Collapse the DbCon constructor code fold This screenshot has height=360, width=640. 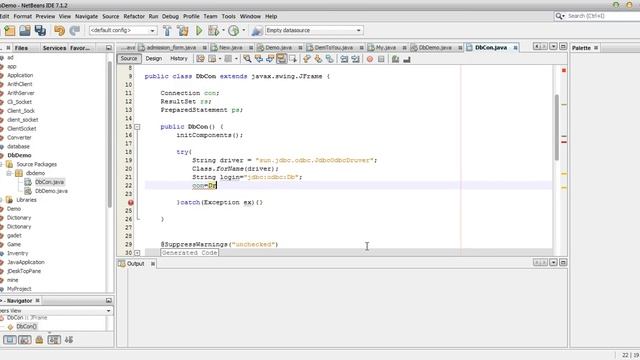tap(138, 127)
